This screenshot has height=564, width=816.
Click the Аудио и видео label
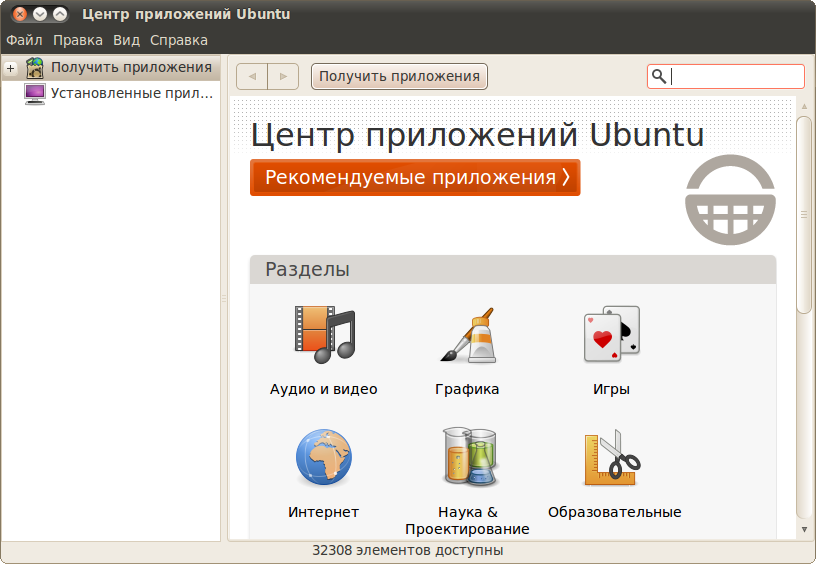[324, 389]
